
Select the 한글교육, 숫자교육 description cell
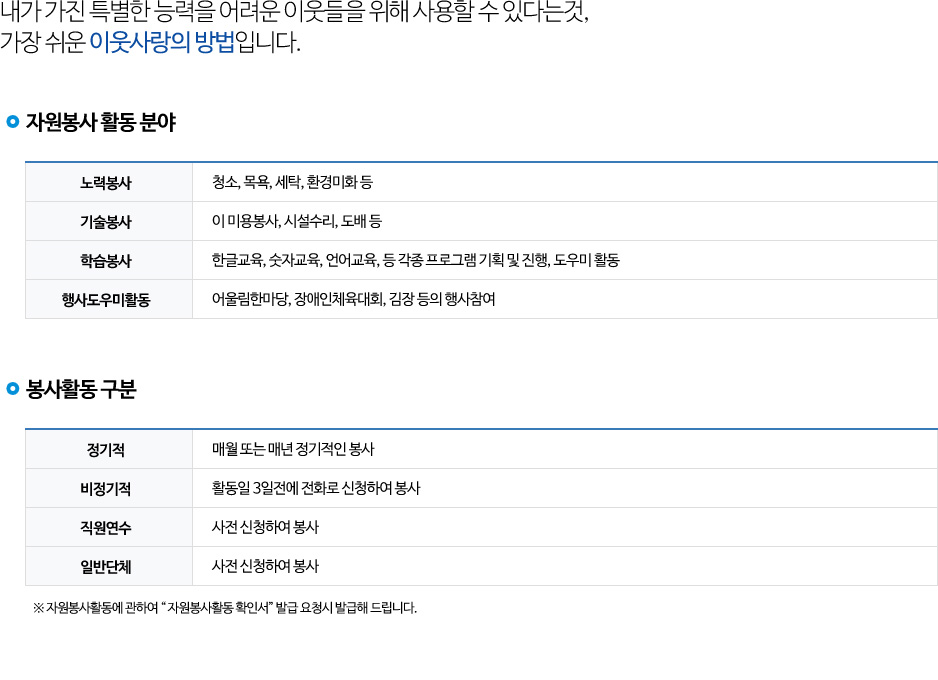click(565, 260)
